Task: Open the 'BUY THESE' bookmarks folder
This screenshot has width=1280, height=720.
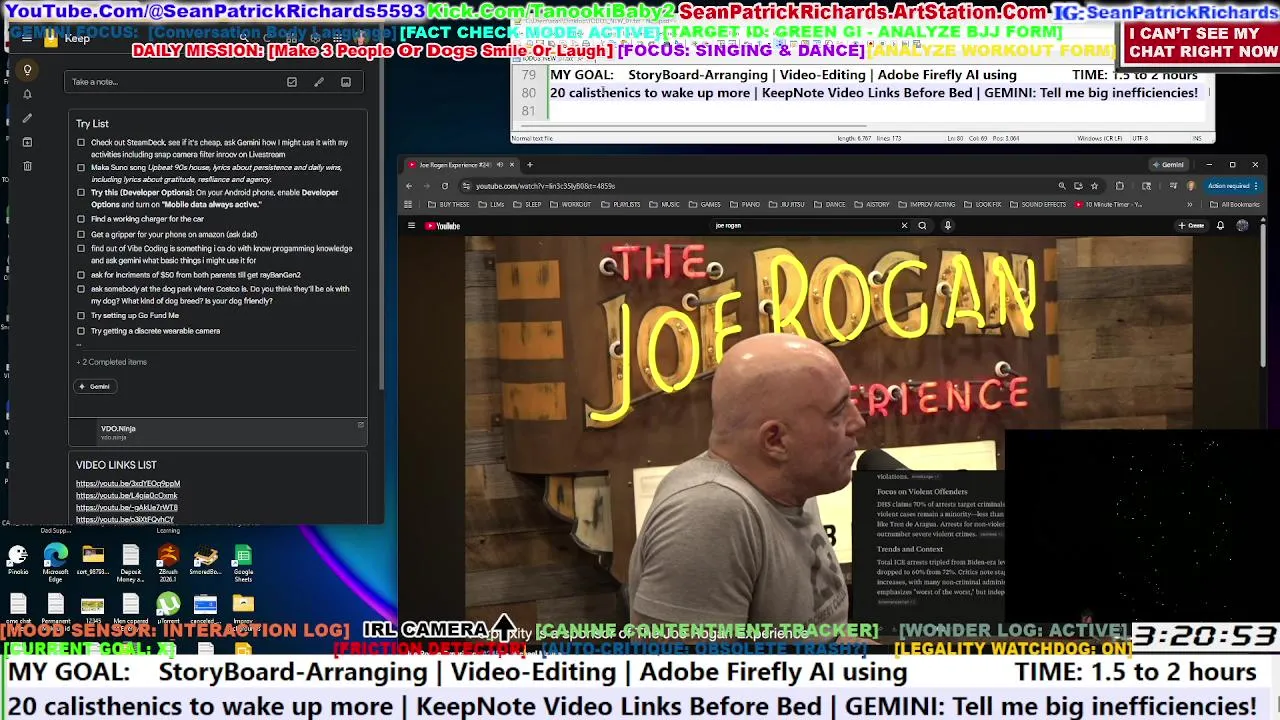Action: (x=448, y=205)
